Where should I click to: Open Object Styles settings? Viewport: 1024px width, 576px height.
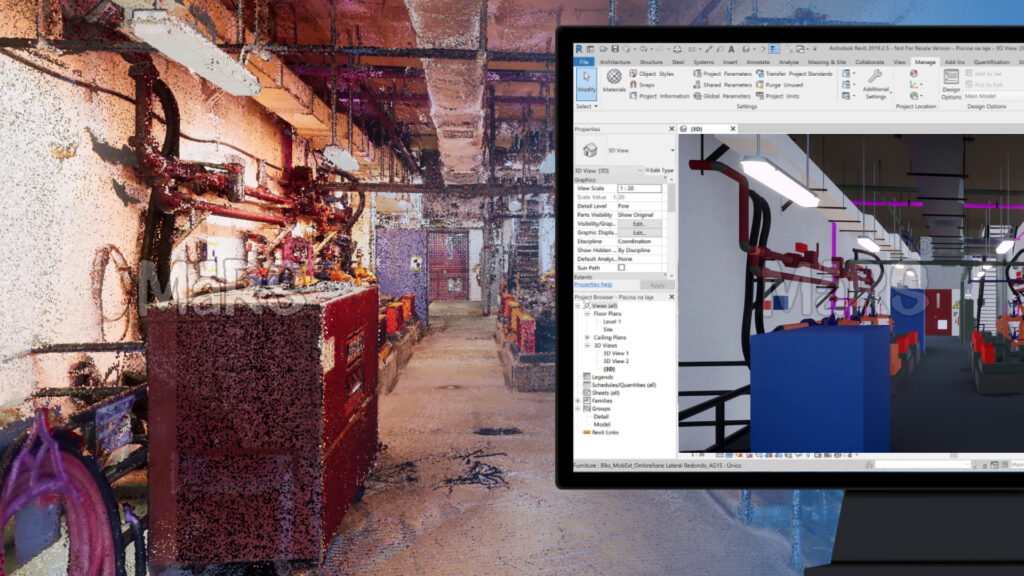pyautogui.click(x=651, y=74)
